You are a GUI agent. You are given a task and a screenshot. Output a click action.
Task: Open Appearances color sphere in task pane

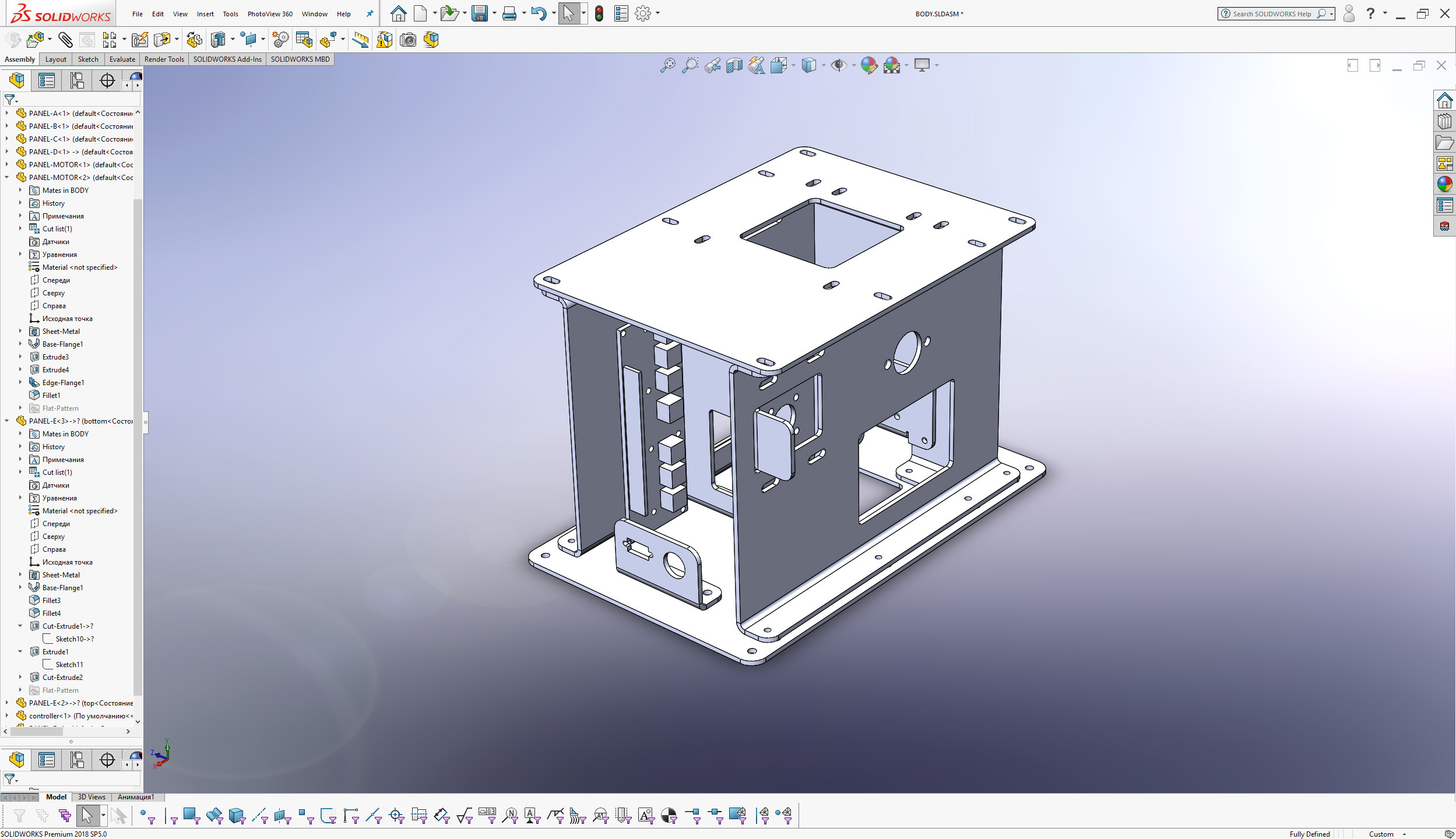pos(1444,184)
